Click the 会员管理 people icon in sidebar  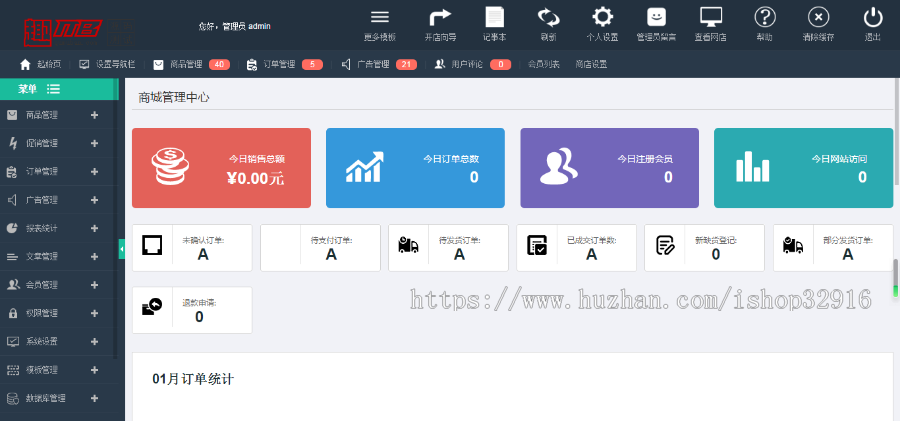click(x=13, y=284)
